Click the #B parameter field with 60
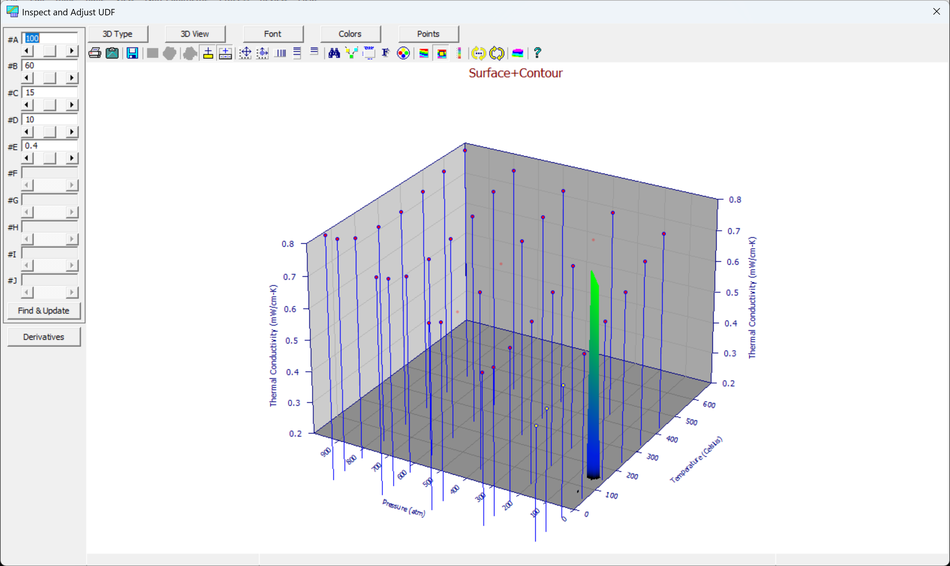Viewport: 950px width, 566px height. click(50, 65)
